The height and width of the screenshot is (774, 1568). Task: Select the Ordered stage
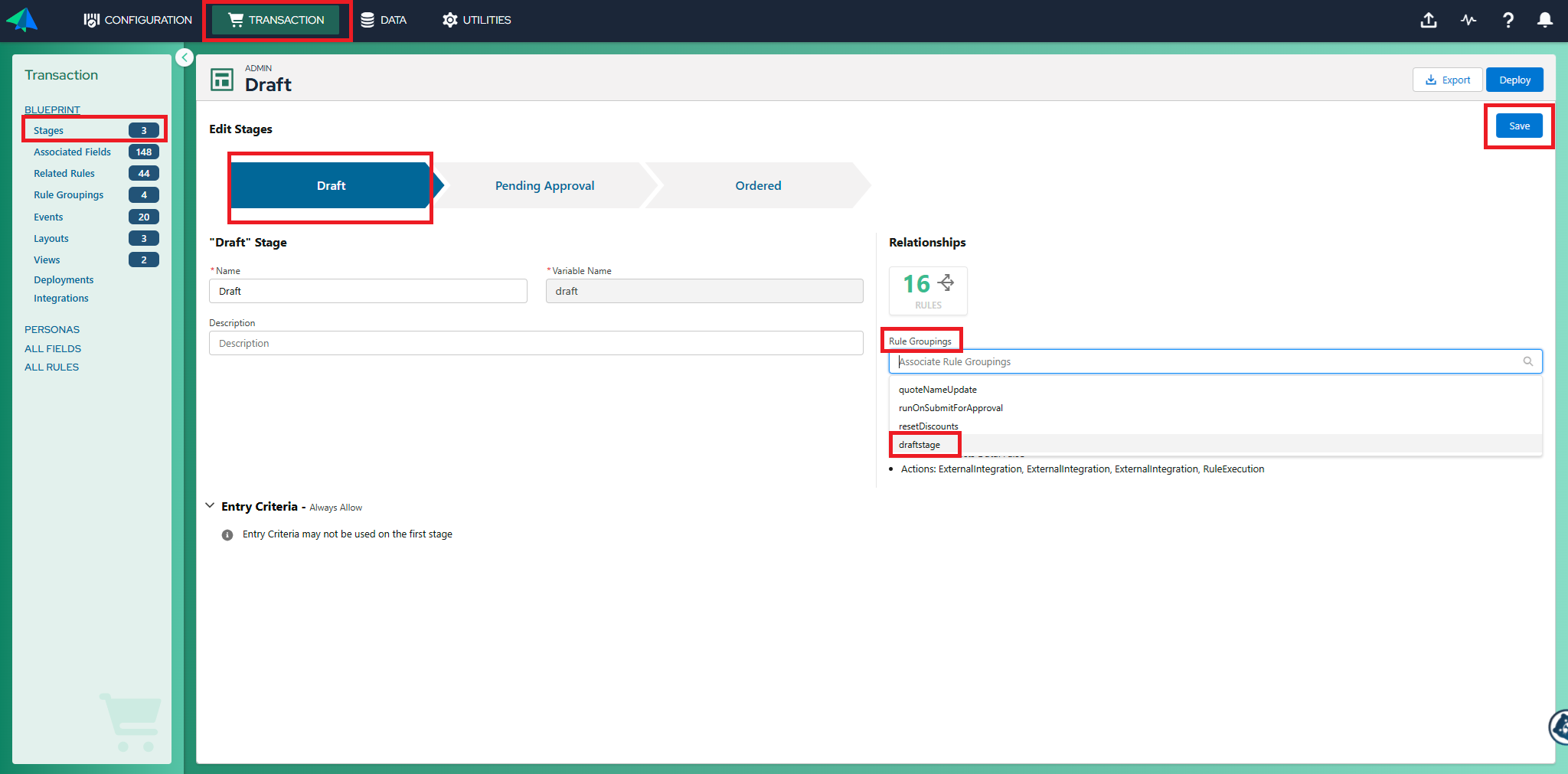click(x=758, y=186)
